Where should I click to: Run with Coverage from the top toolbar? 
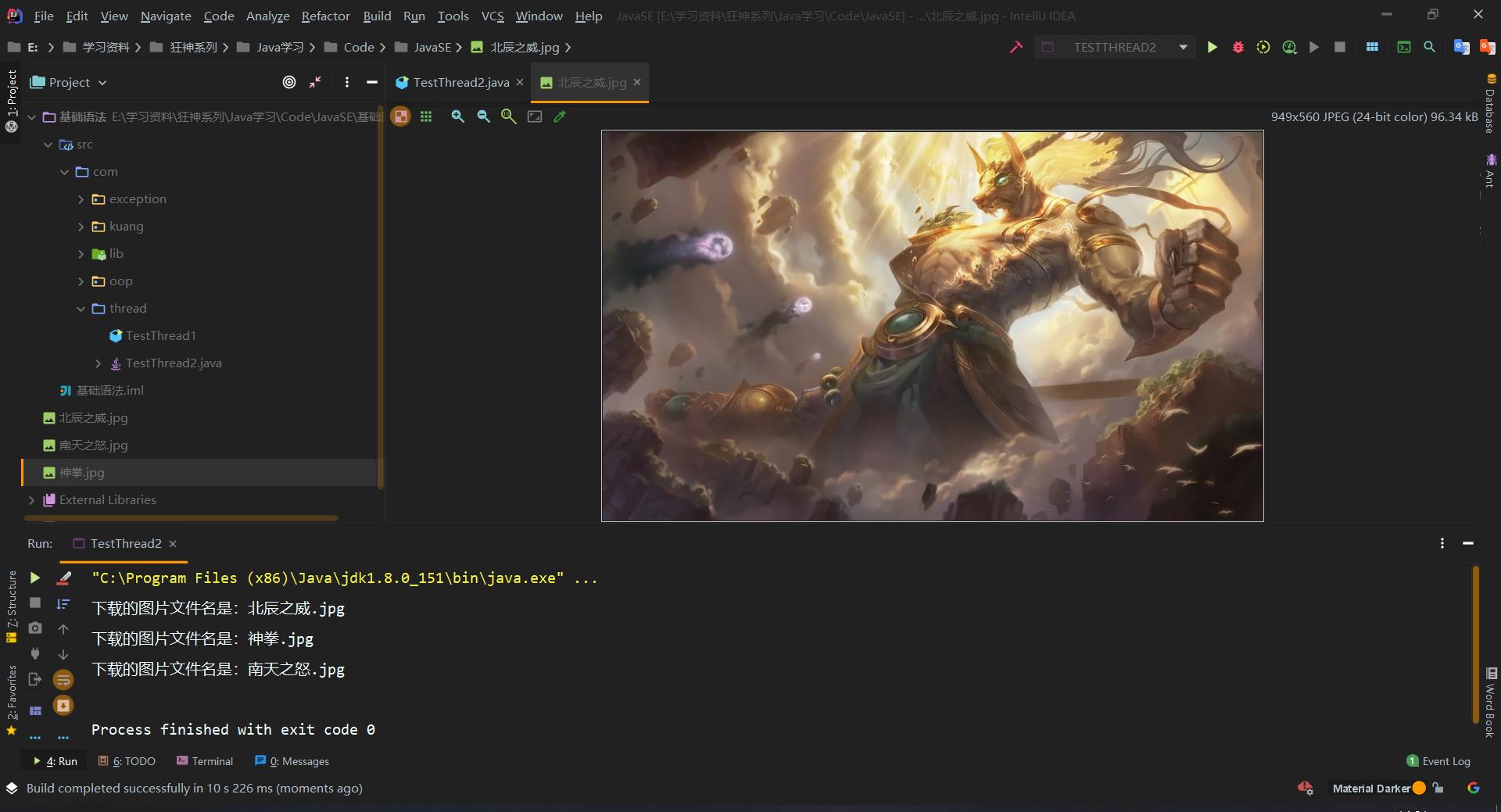[x=1263, y=47]
